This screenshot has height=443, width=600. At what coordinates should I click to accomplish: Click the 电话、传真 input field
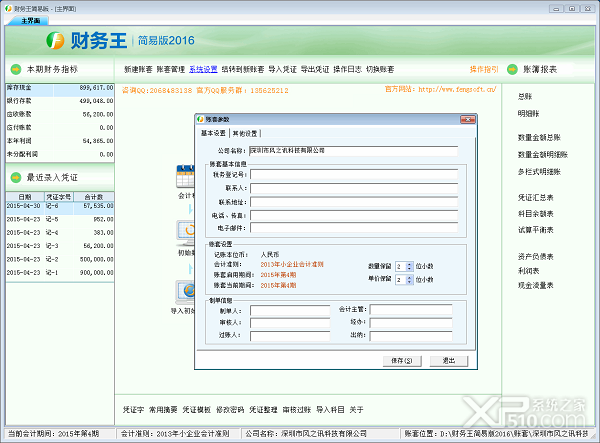[354, 215]
